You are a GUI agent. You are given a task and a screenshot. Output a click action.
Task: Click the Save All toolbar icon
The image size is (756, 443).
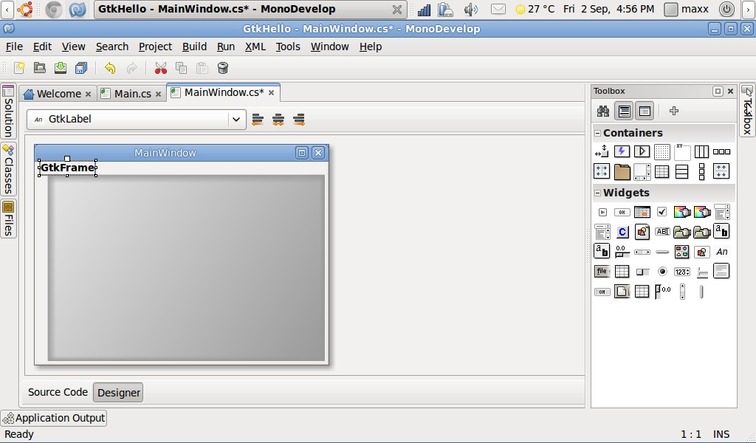tap(81, 68)
